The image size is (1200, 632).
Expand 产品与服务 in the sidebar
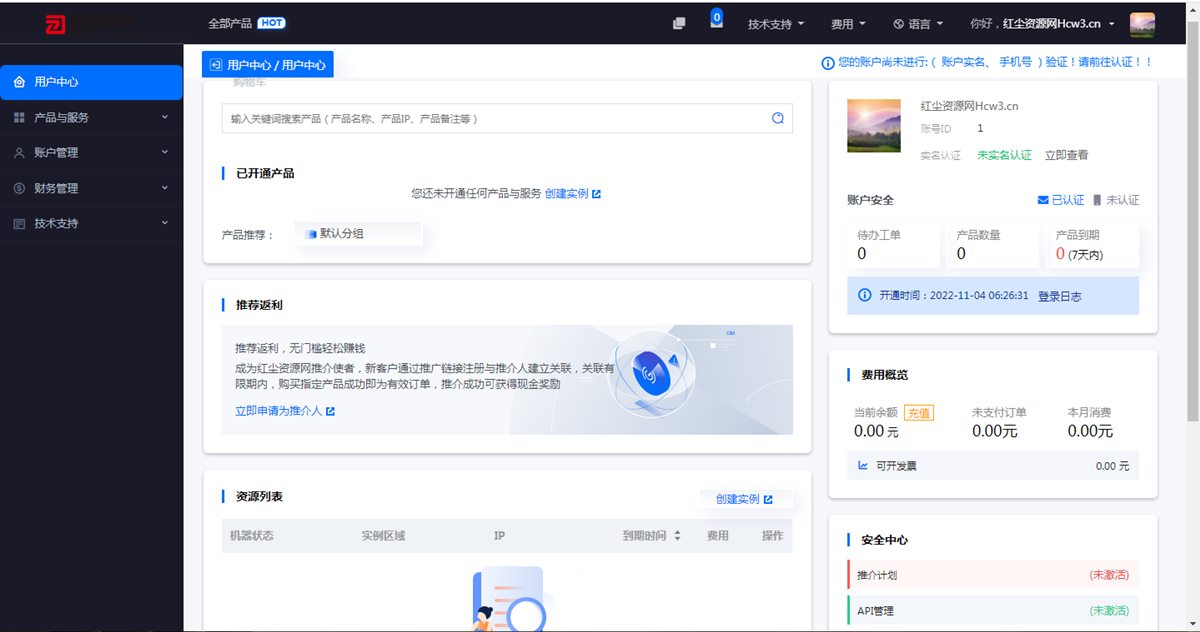pos(91,118)
